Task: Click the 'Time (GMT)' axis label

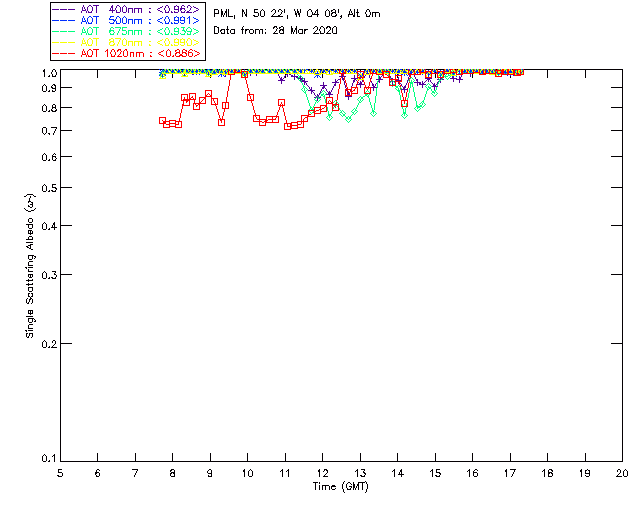Action: 340,487
